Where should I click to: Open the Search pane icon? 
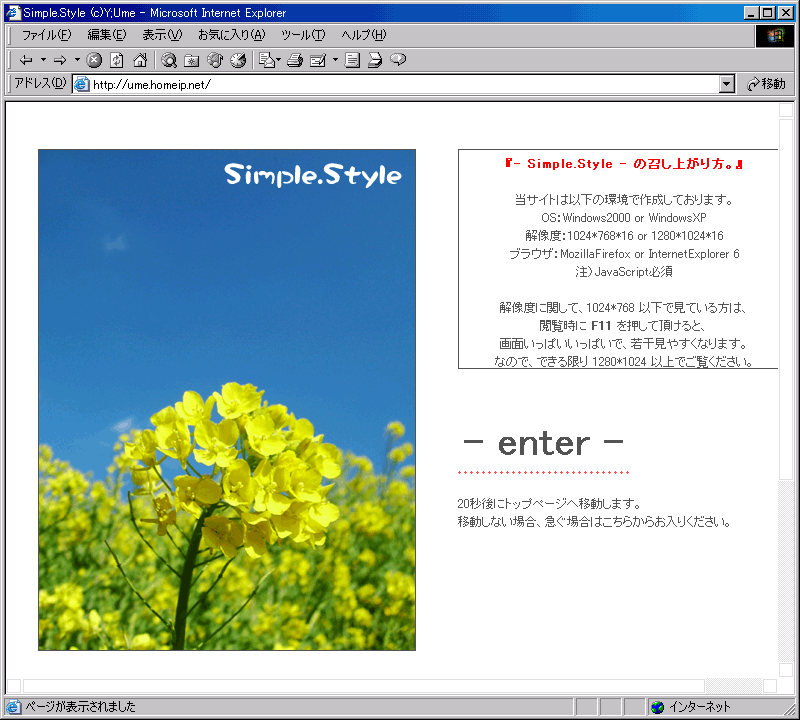tap(169, 60)
